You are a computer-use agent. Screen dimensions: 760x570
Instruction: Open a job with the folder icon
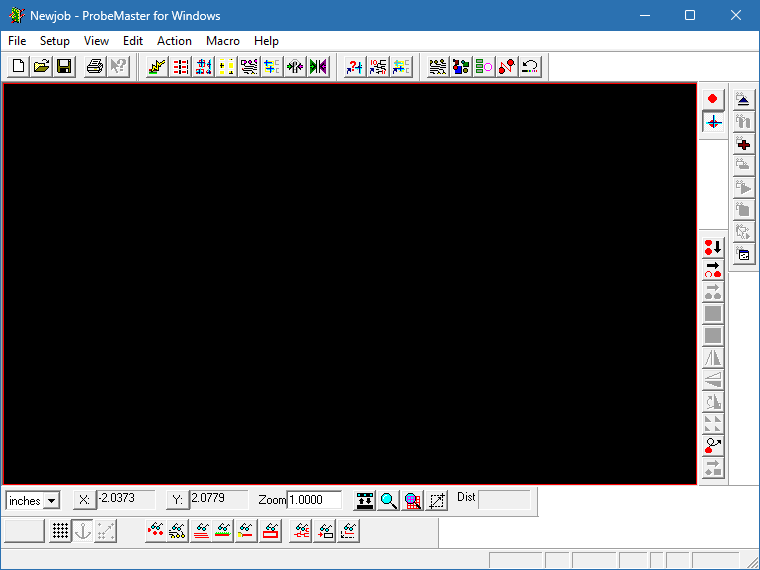coord(41,67)
